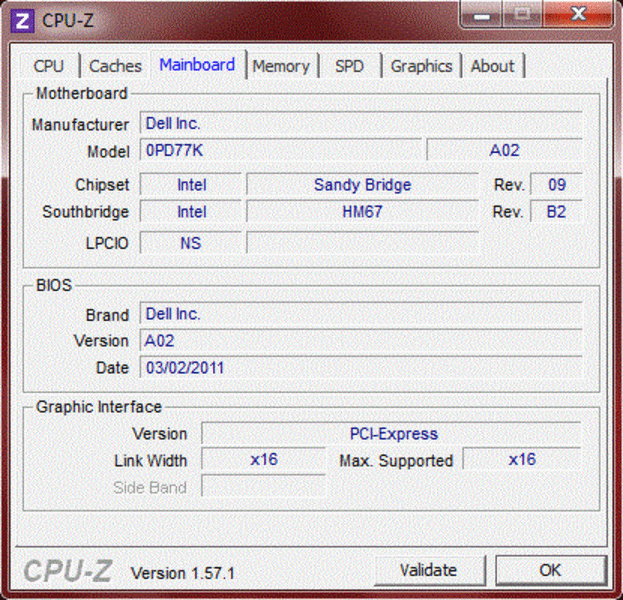The height and width of the screenshot is (600, 623).
Task: Open the About tab
Action: [x=493, y=66]
